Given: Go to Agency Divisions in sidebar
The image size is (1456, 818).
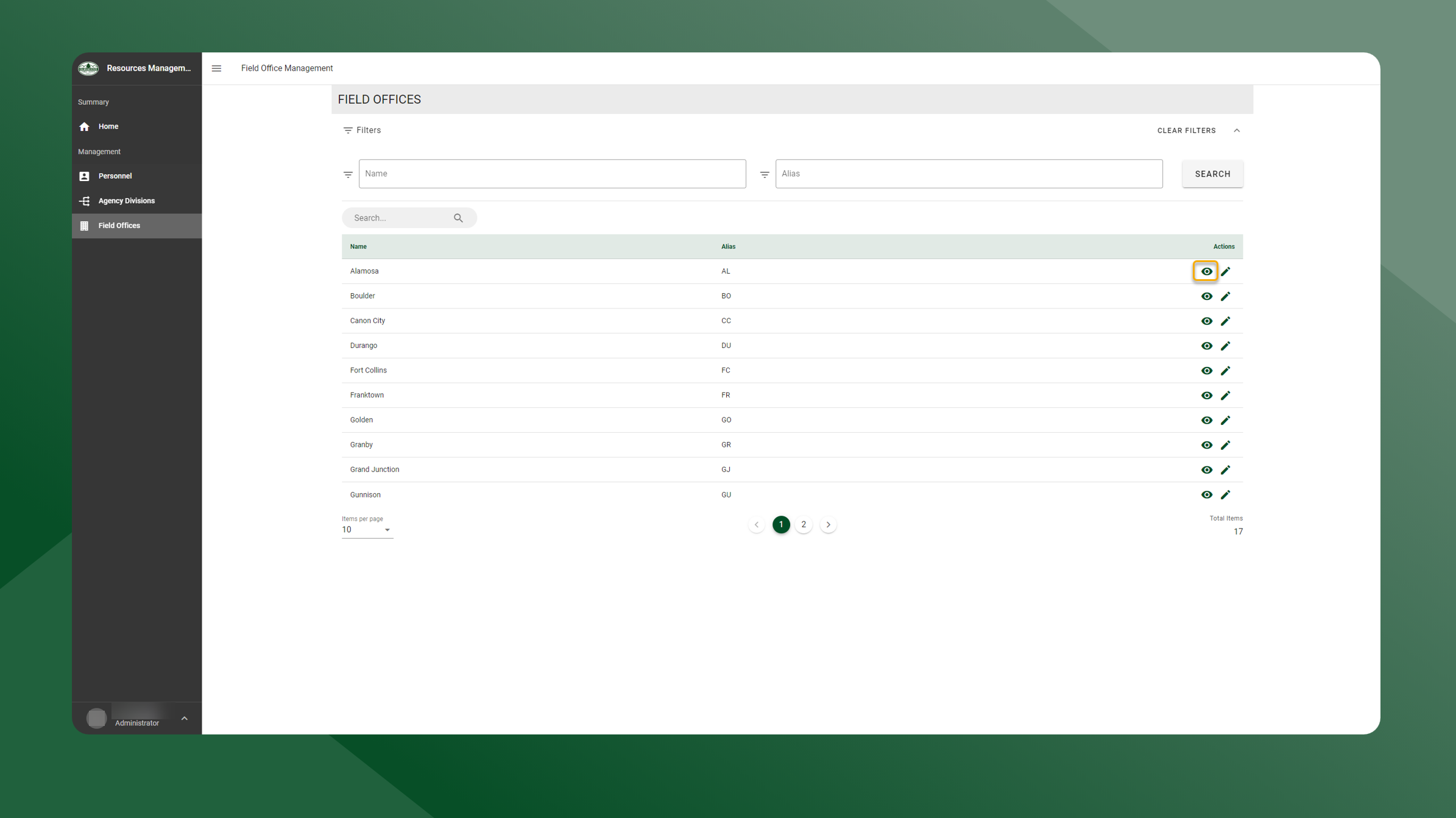Looking at the screenshot, I should click(x=126, y=201).
